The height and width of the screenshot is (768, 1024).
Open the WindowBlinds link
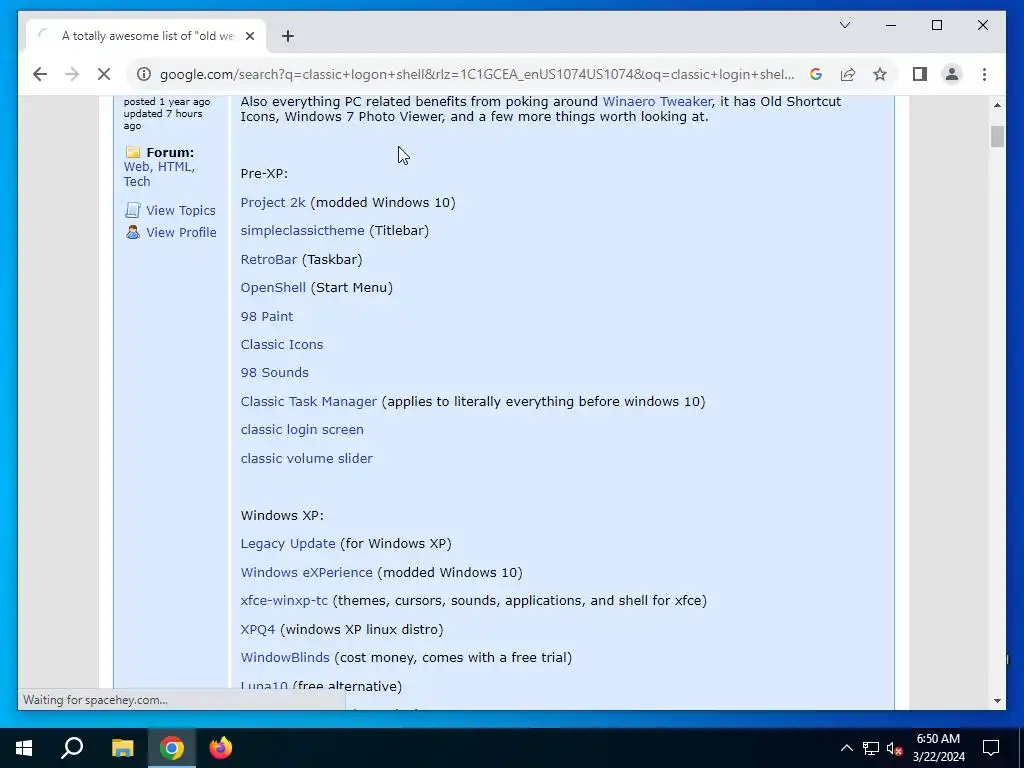click(x=285, y=658)
